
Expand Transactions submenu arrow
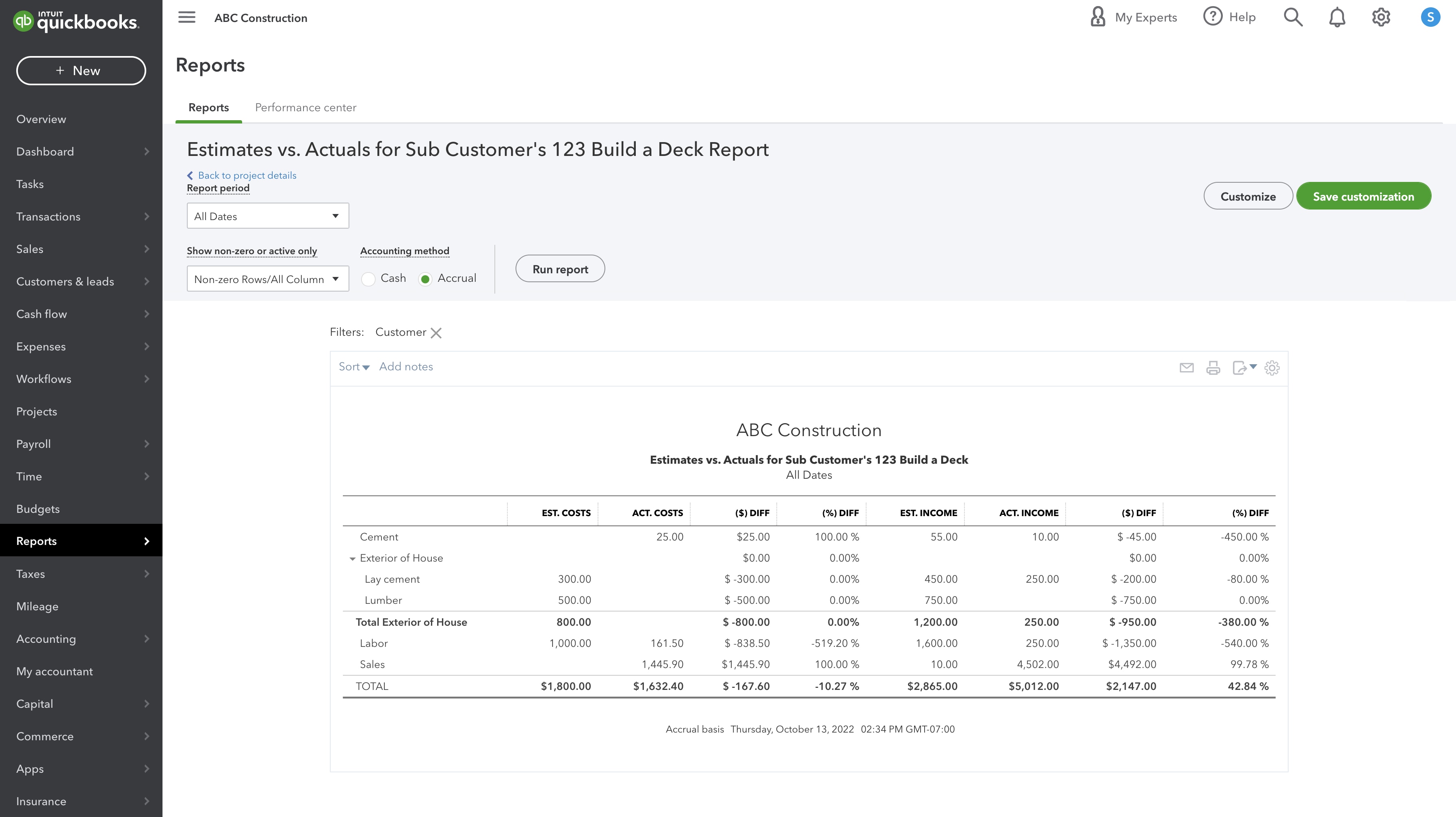pyautogui.click(x=147, y=216)
